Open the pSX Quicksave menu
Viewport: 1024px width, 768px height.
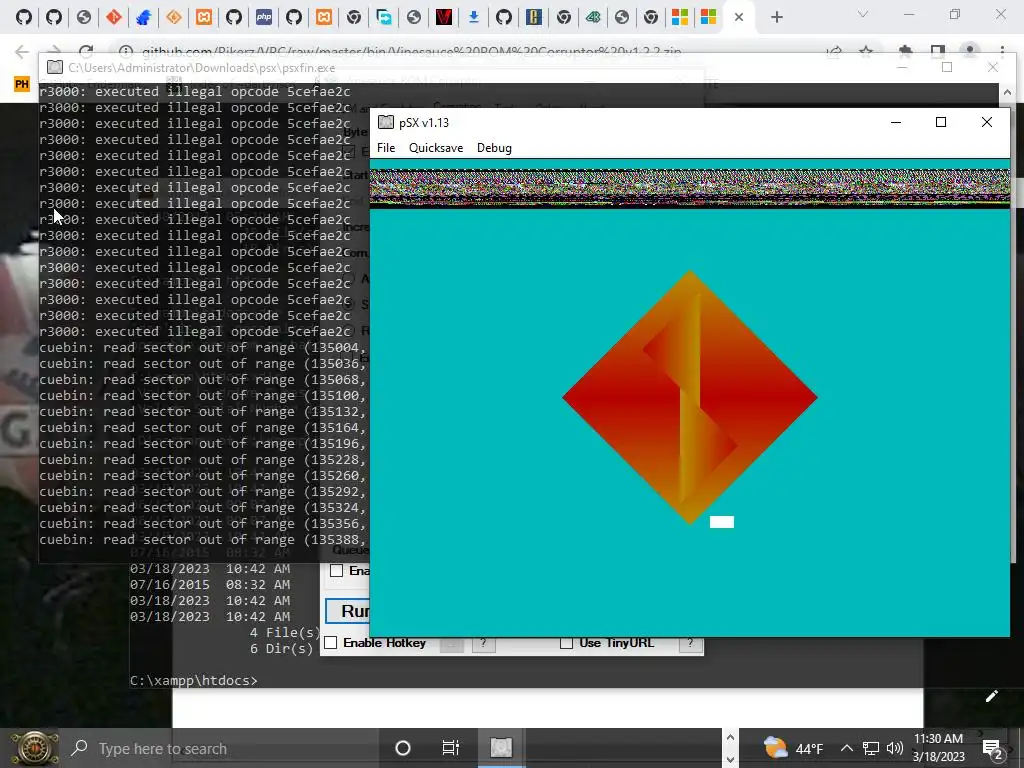436,148
